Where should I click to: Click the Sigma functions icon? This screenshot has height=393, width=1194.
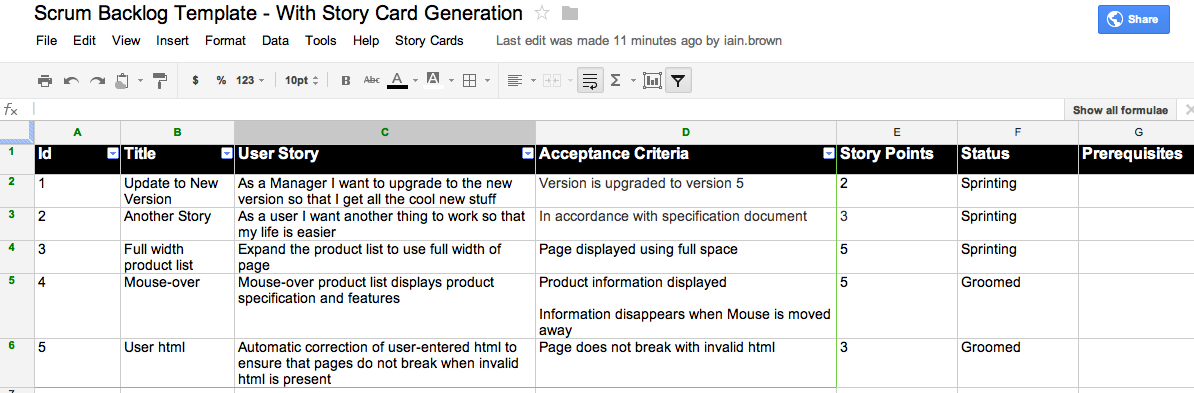point(615,80)
